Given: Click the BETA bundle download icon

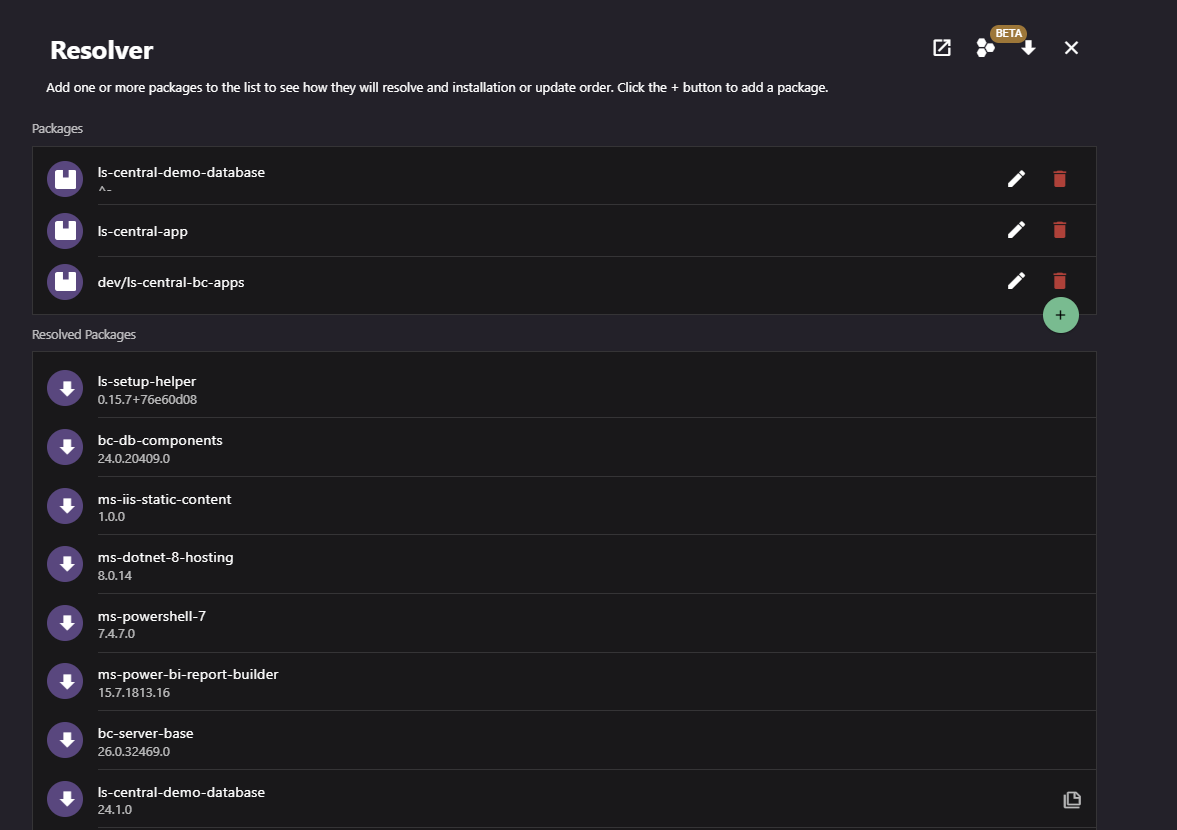Looking at the screenshot, I should point(986,48).
